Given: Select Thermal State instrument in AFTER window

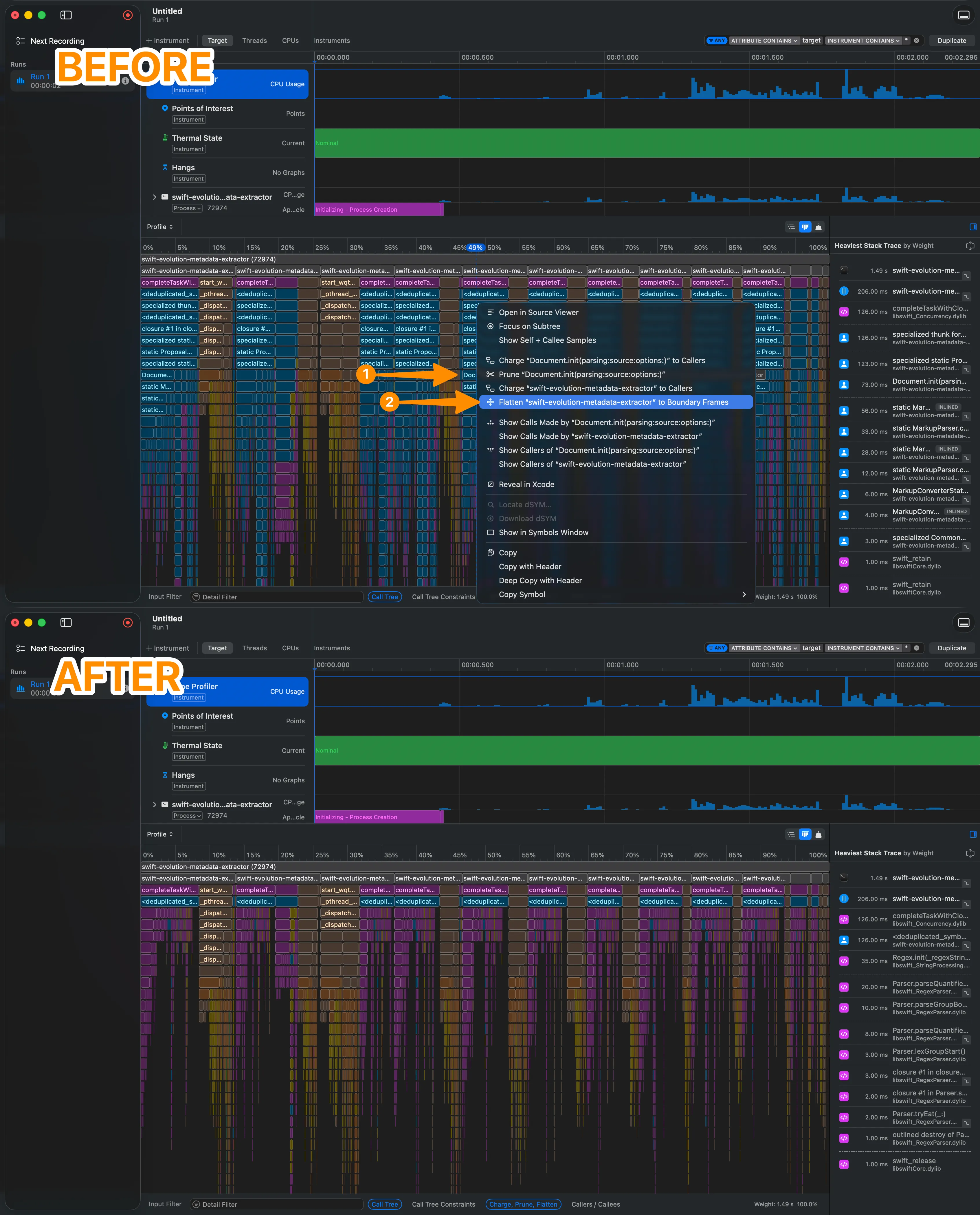Looking at the screenshot, I should 227,750.
